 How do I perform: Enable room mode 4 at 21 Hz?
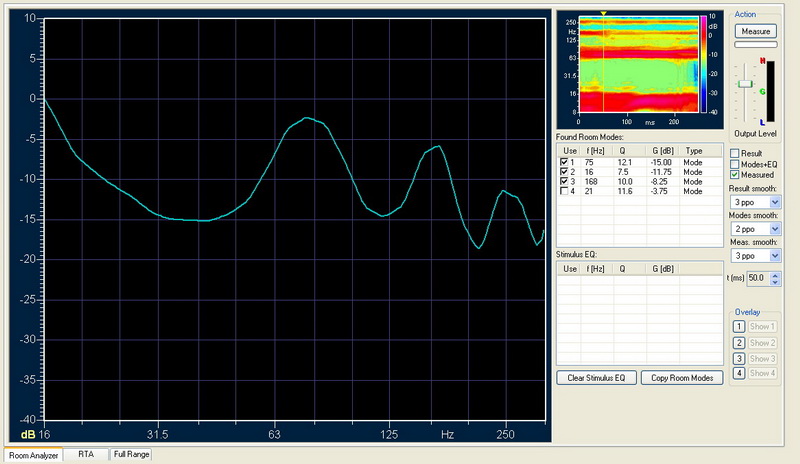pyautogui.click(x=565, y=192)
